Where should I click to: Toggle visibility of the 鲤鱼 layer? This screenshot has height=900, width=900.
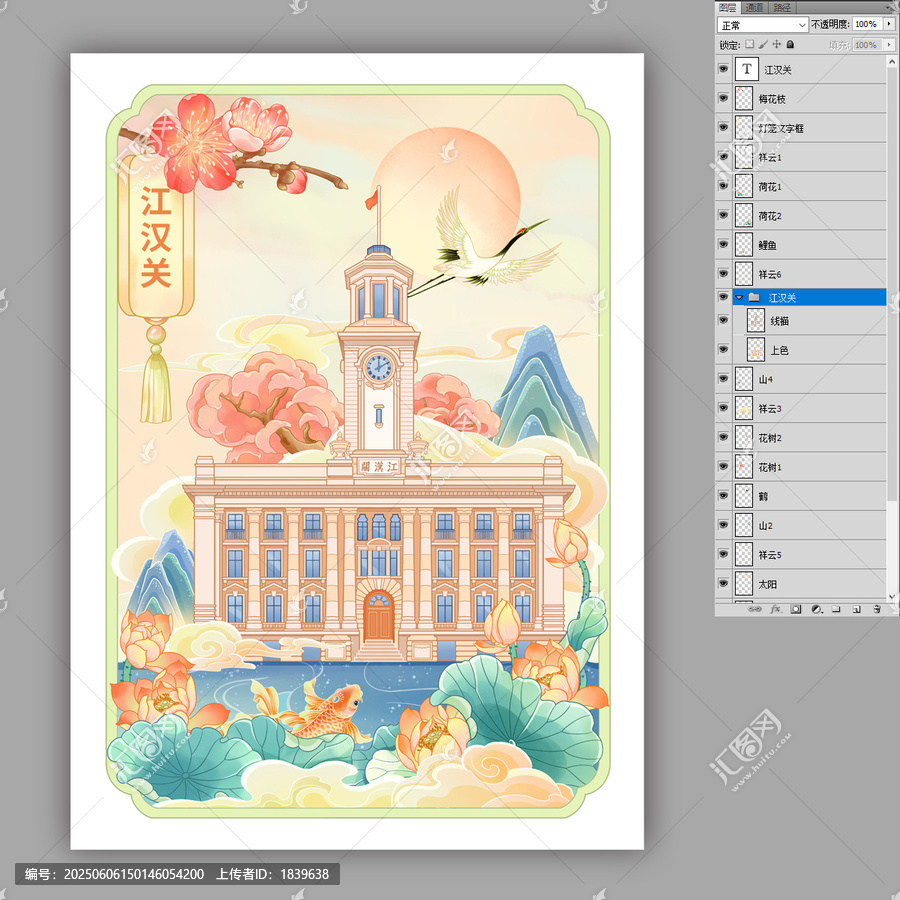(x=723, y=245)
